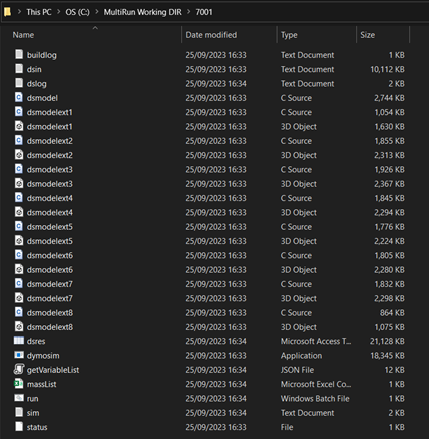
Task: Click the buildlog text document icon
Action: point(19,54)
